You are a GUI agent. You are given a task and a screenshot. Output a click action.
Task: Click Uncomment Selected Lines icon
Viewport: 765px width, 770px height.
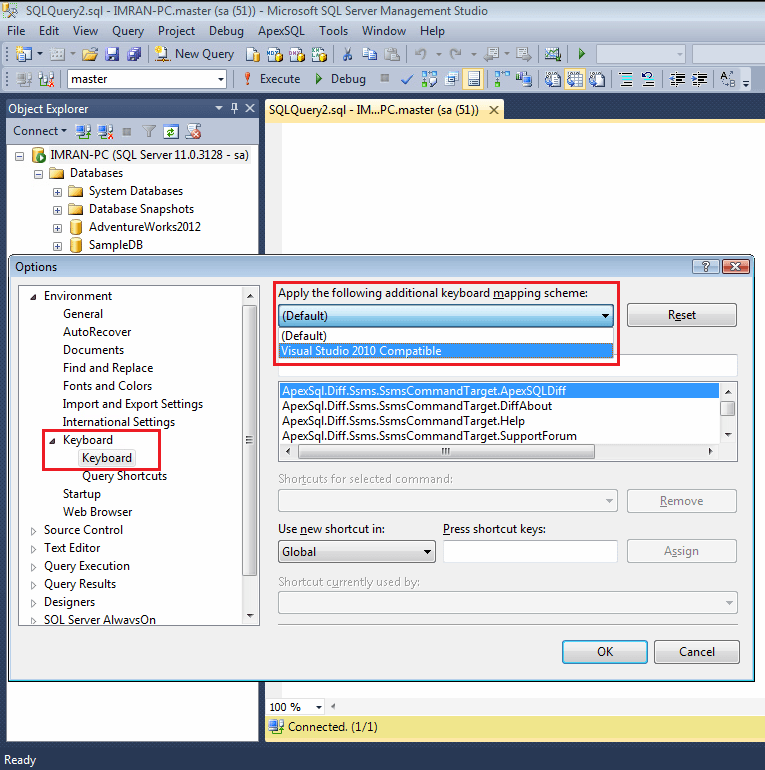[x=648, y=79]
